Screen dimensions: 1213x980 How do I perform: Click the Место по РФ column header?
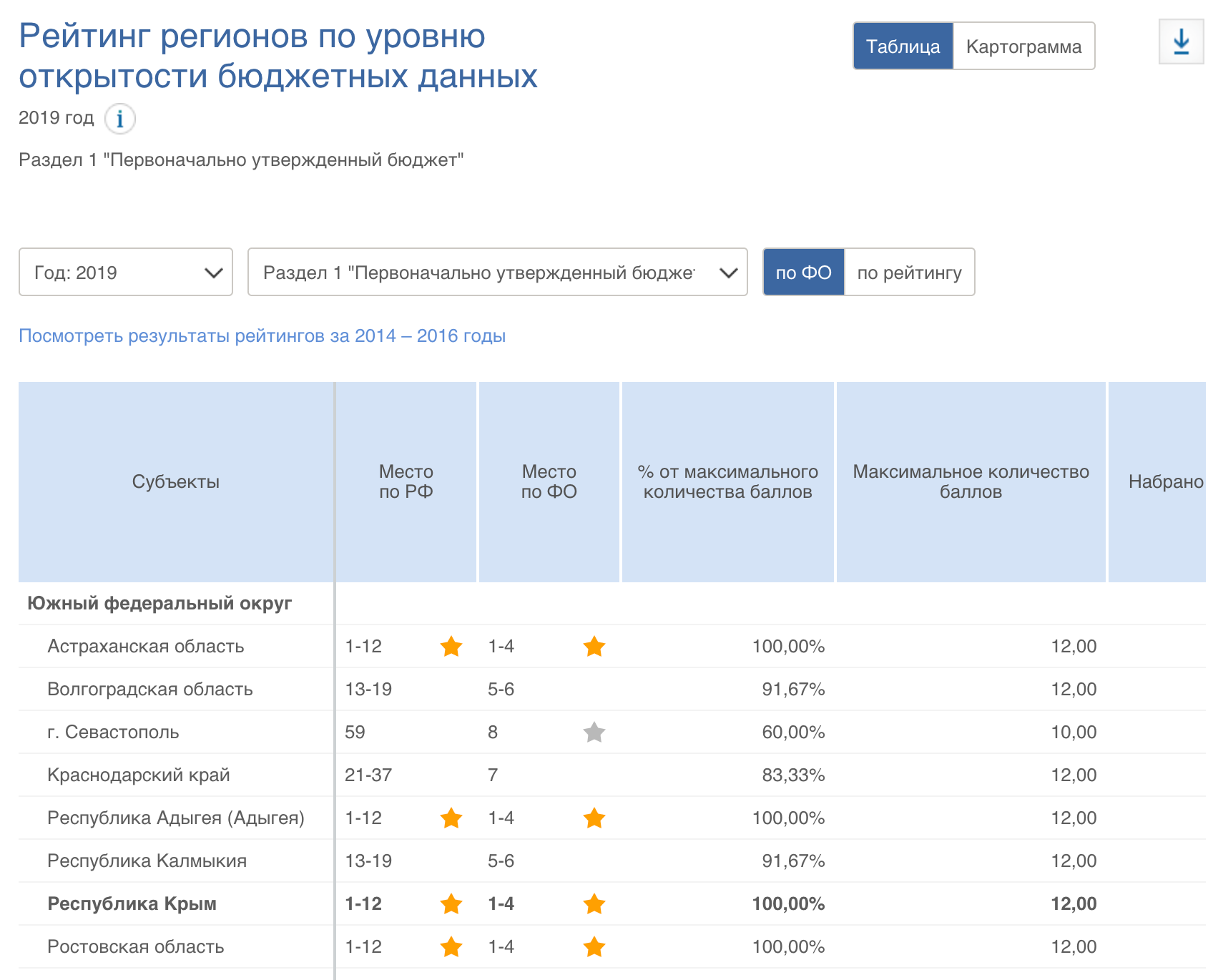point(406,482)
